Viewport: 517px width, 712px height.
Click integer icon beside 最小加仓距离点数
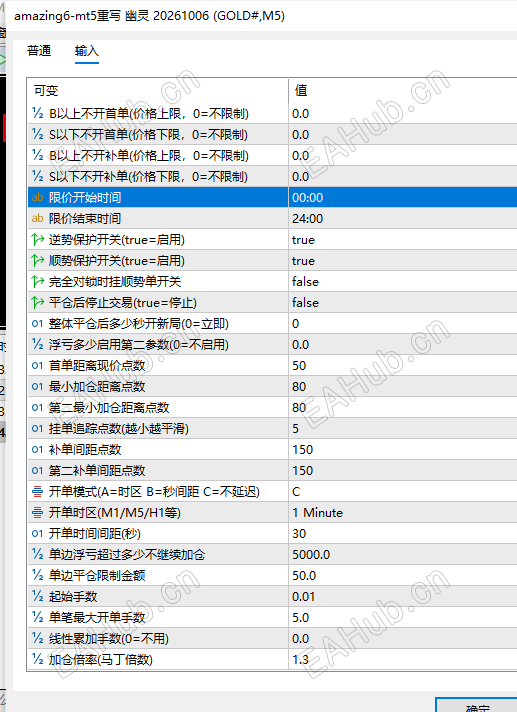click(x=38, y=386)
